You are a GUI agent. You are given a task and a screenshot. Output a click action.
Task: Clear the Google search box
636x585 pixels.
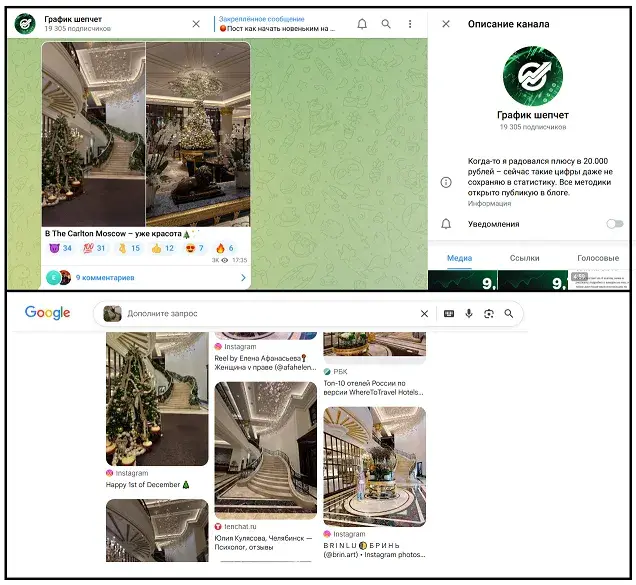click(424, 314)
